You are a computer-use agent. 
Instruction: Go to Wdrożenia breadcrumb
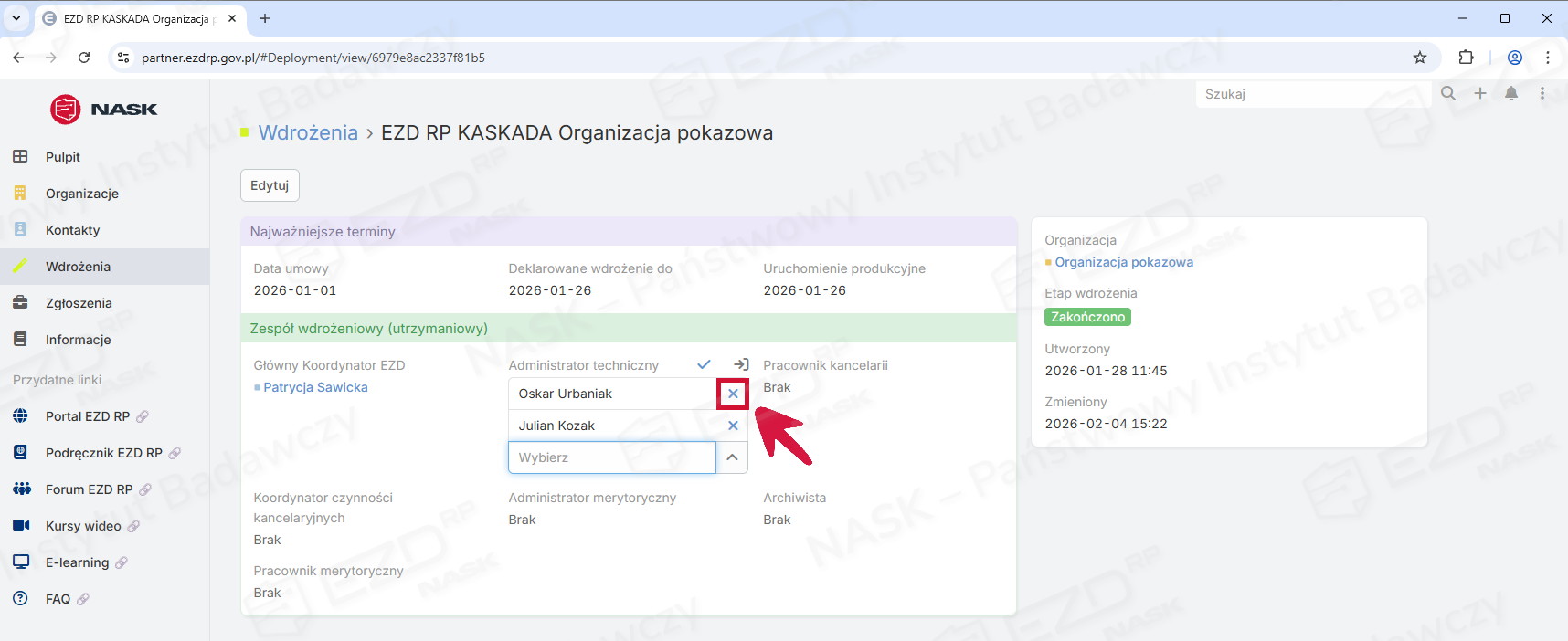pos(308,132)
